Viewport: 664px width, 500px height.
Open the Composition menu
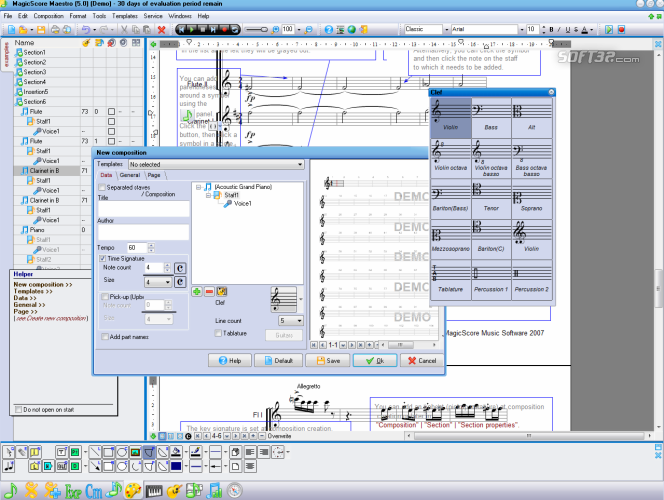[x=49, y=16]
